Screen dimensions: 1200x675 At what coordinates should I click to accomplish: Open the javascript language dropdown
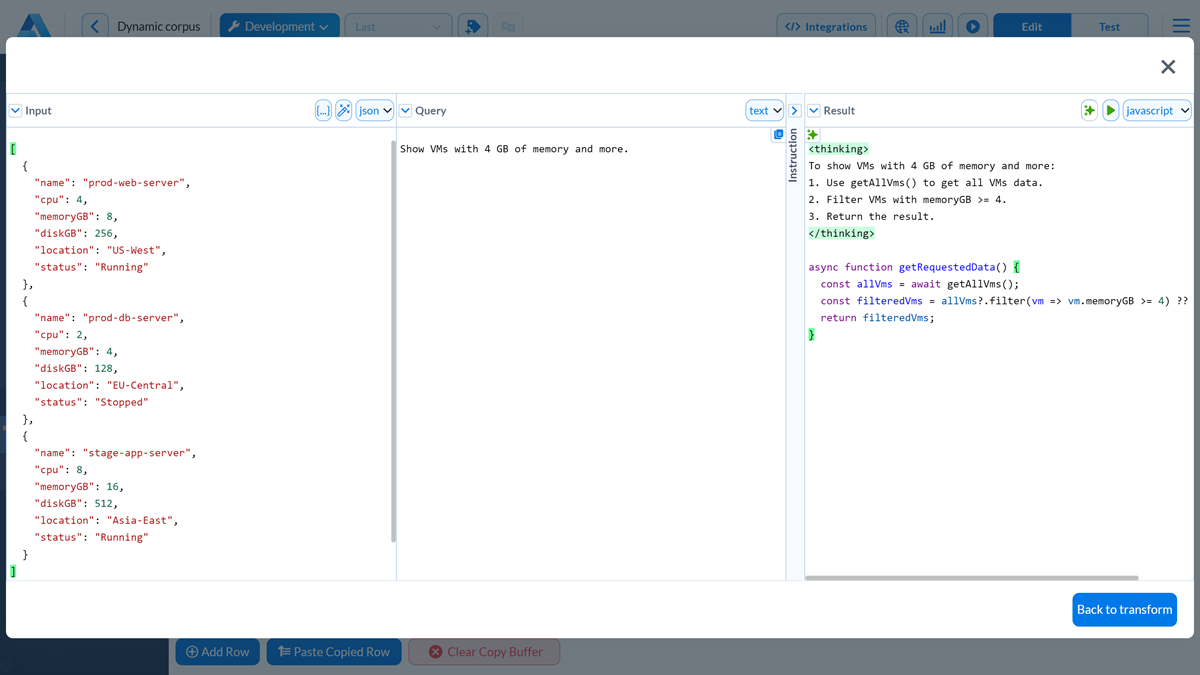1157,111
